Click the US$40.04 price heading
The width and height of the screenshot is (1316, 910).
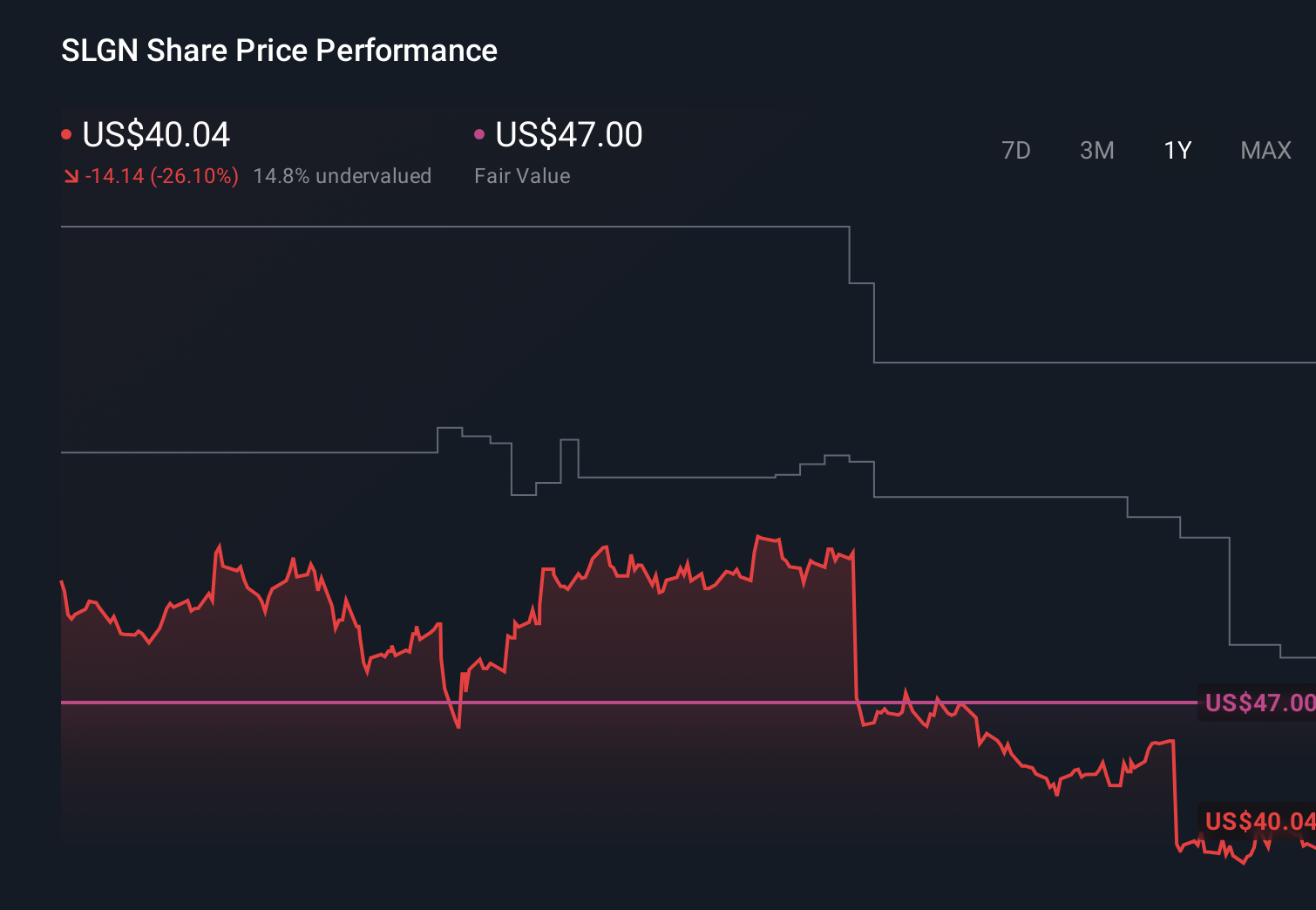pyautogui.click(x=155, y=135)
